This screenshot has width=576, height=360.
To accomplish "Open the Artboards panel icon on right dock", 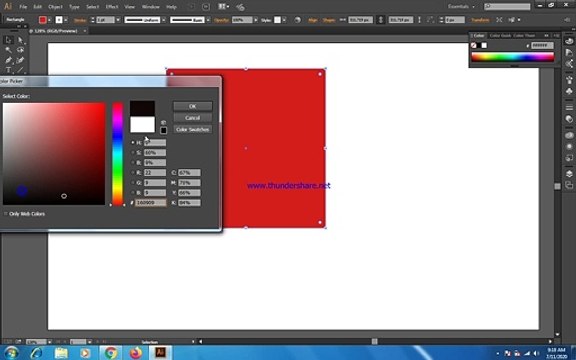I will [569, 185].
